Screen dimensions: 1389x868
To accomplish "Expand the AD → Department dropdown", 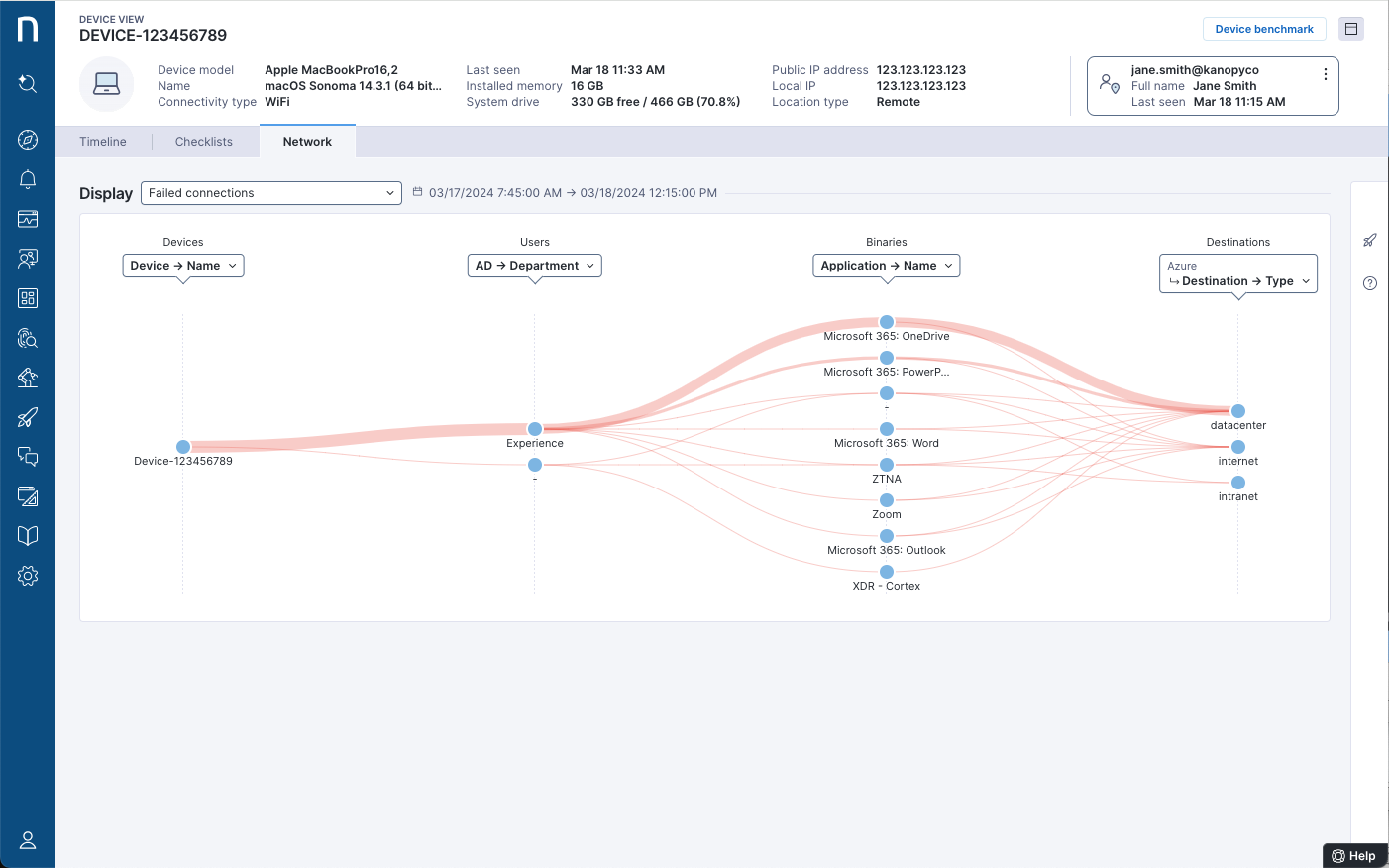I will tap(534, 266).
